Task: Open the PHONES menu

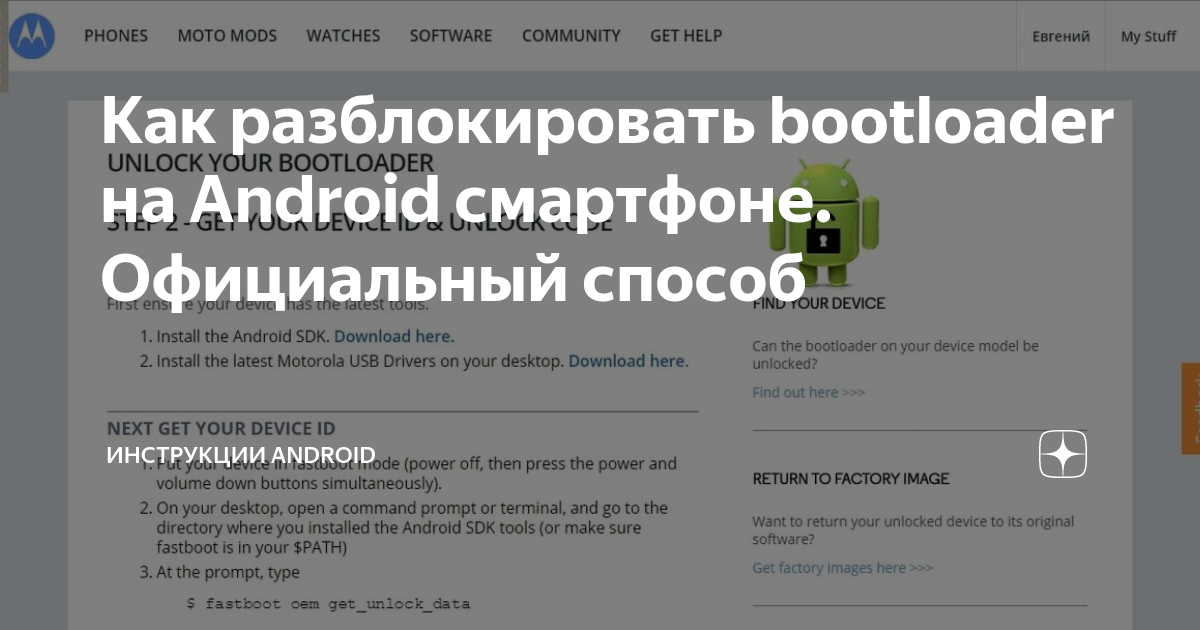Action: coord(116,36)
